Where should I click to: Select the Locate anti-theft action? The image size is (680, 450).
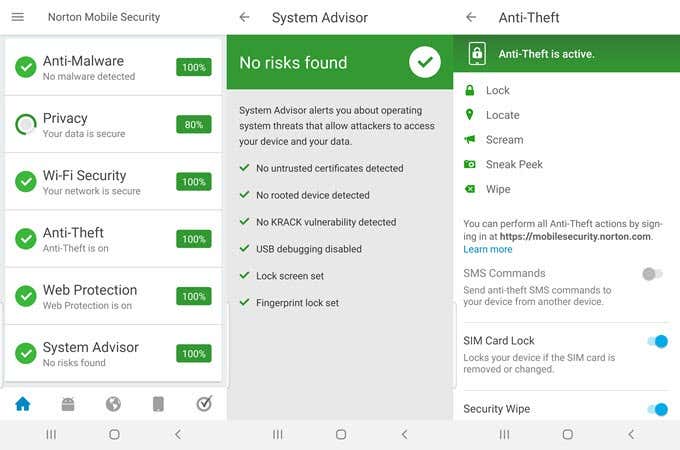(502, 115)
